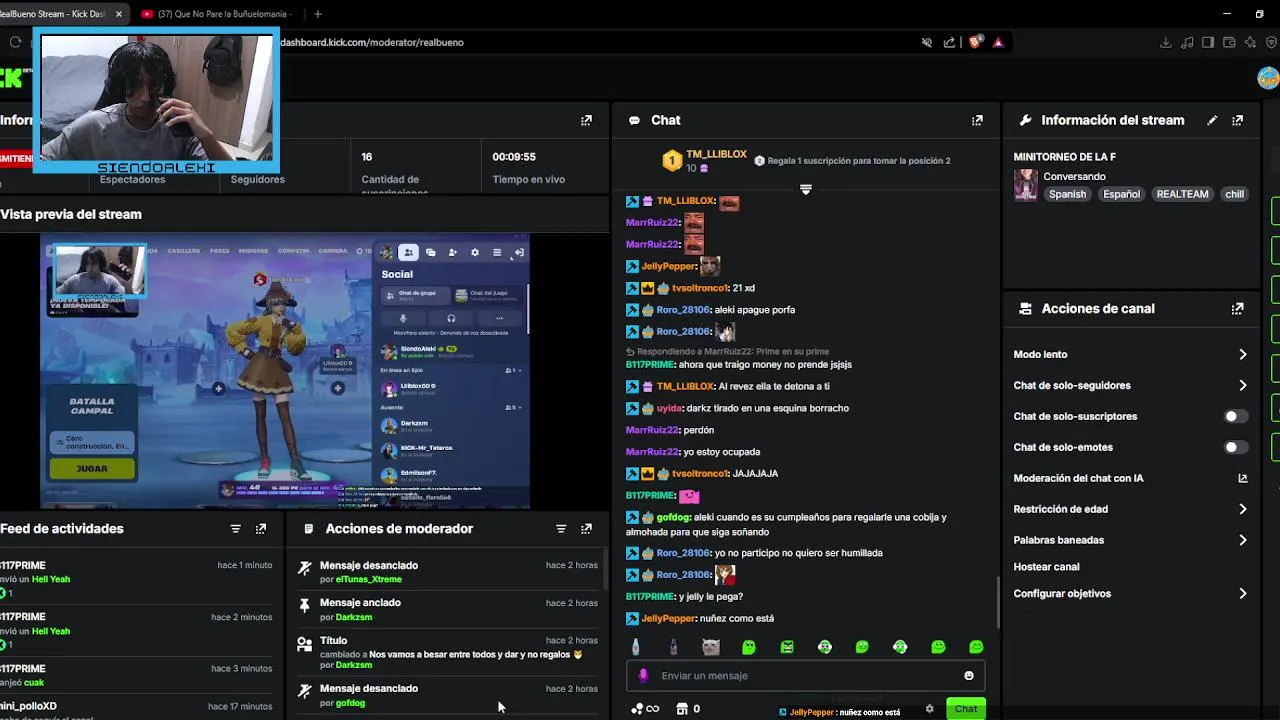This screenshot has width=1280, height=720.
Task: Open Moderación del chat con IA
Action: click(x=1131, y=478)
